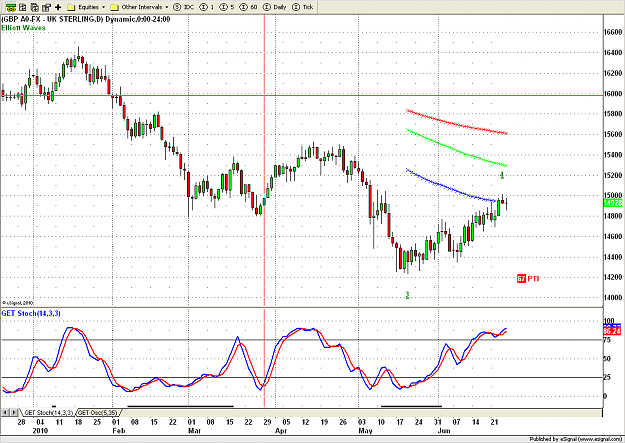This screenshot has width=625, height=443.
Task: Switch to 5-minute interval
Action: pyautogui.click(x=227, y=7)
